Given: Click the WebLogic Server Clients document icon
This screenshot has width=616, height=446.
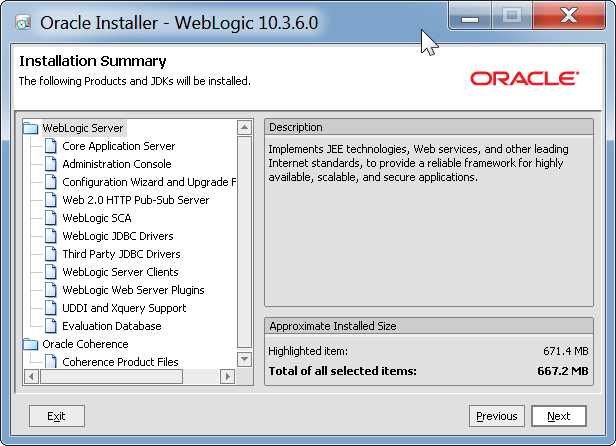Looking at the screenshot, I should click(50, 272).
